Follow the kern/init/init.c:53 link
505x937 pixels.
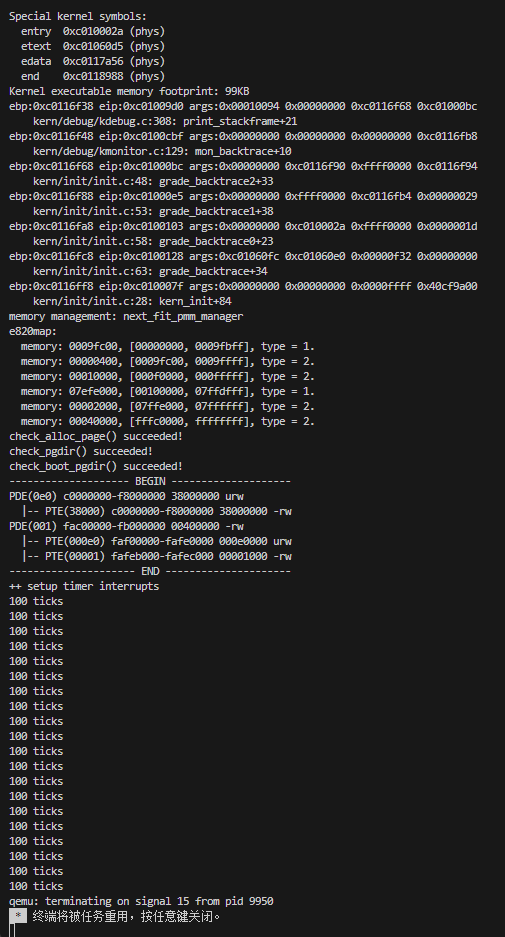[90, 211]
